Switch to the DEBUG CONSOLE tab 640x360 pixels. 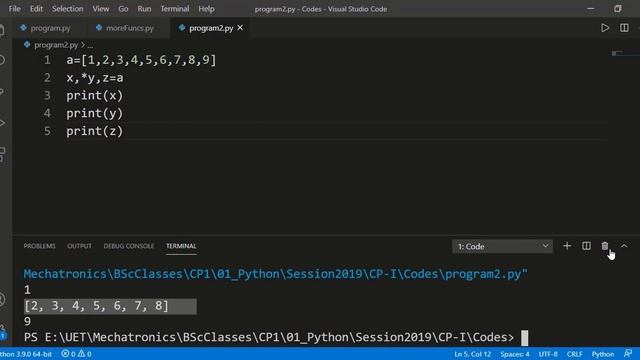[129, 246]
